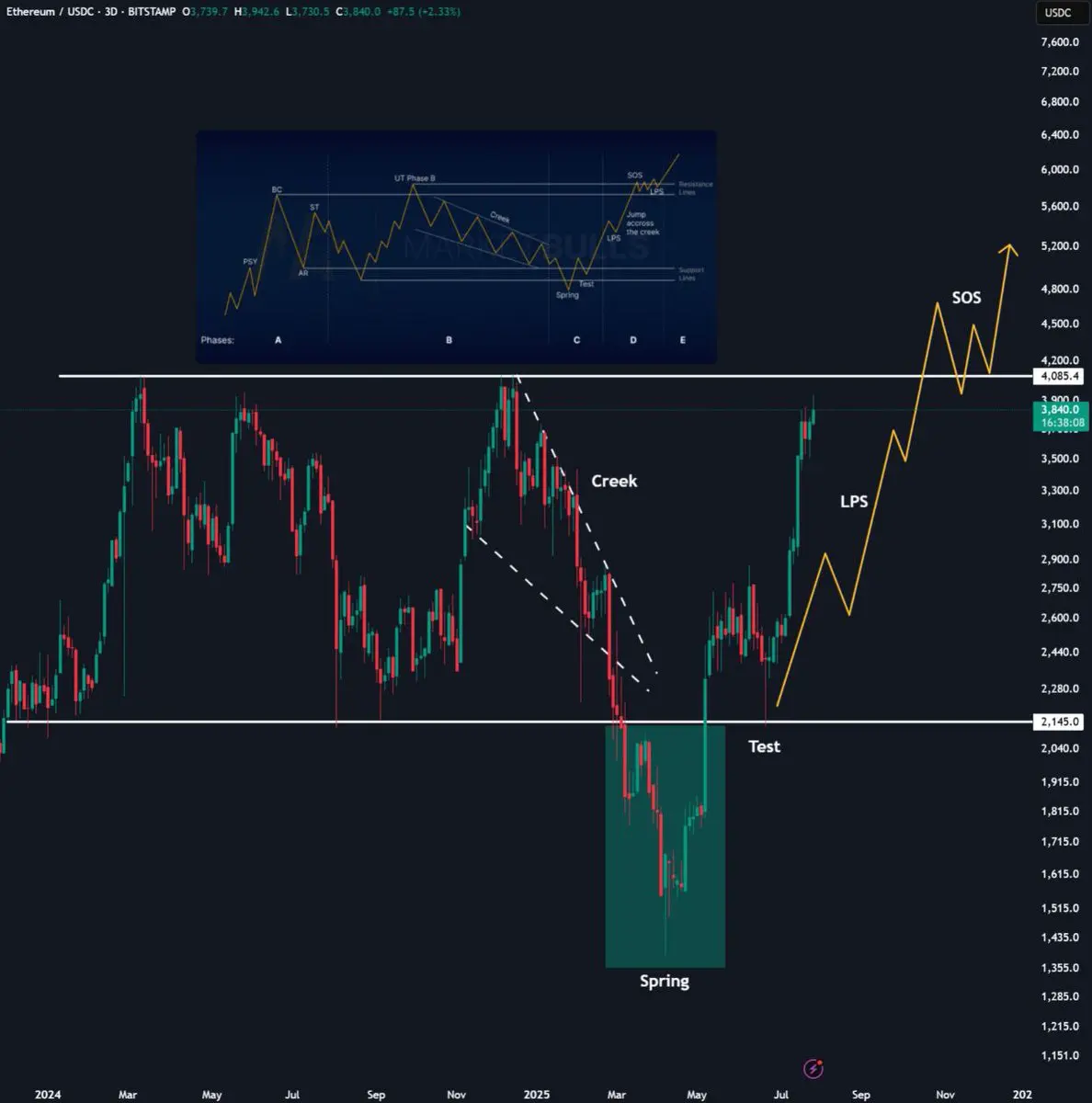Screen dimensions: 1092x1103
Task: Click the High value H3,942.6 in header
Action: (256, 12)
